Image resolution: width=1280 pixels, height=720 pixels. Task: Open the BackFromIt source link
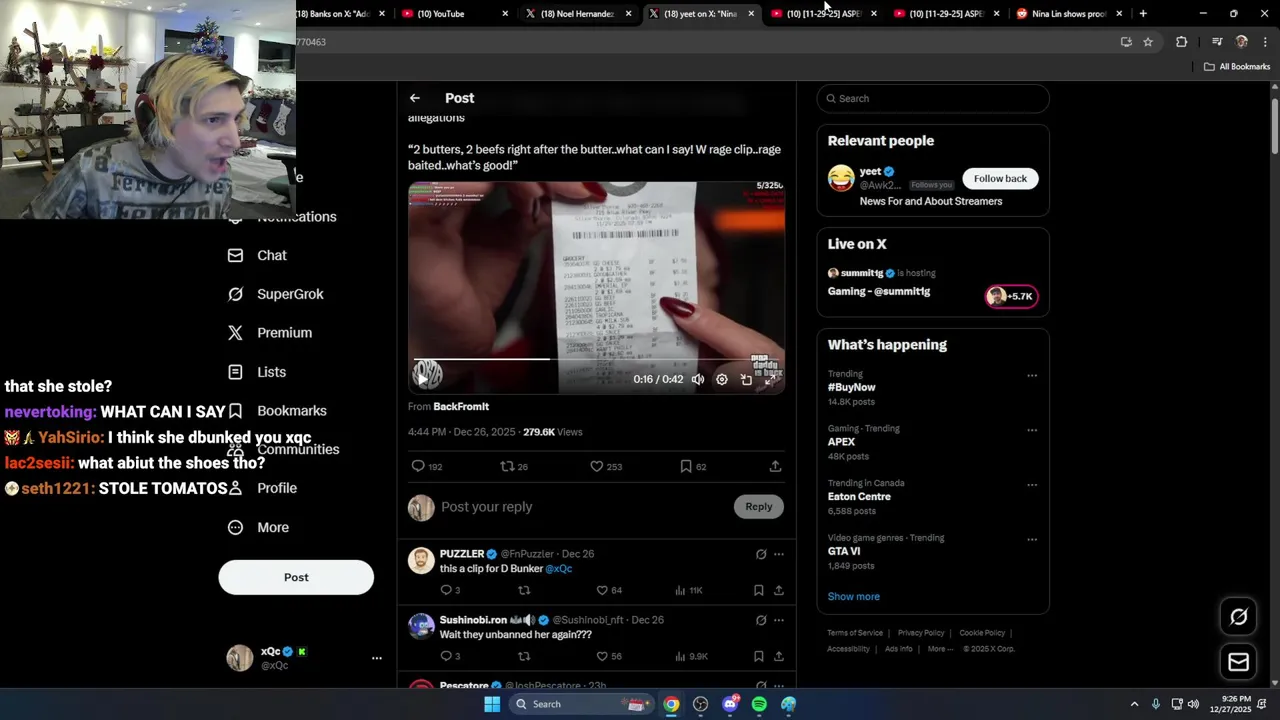pos(461,407)
